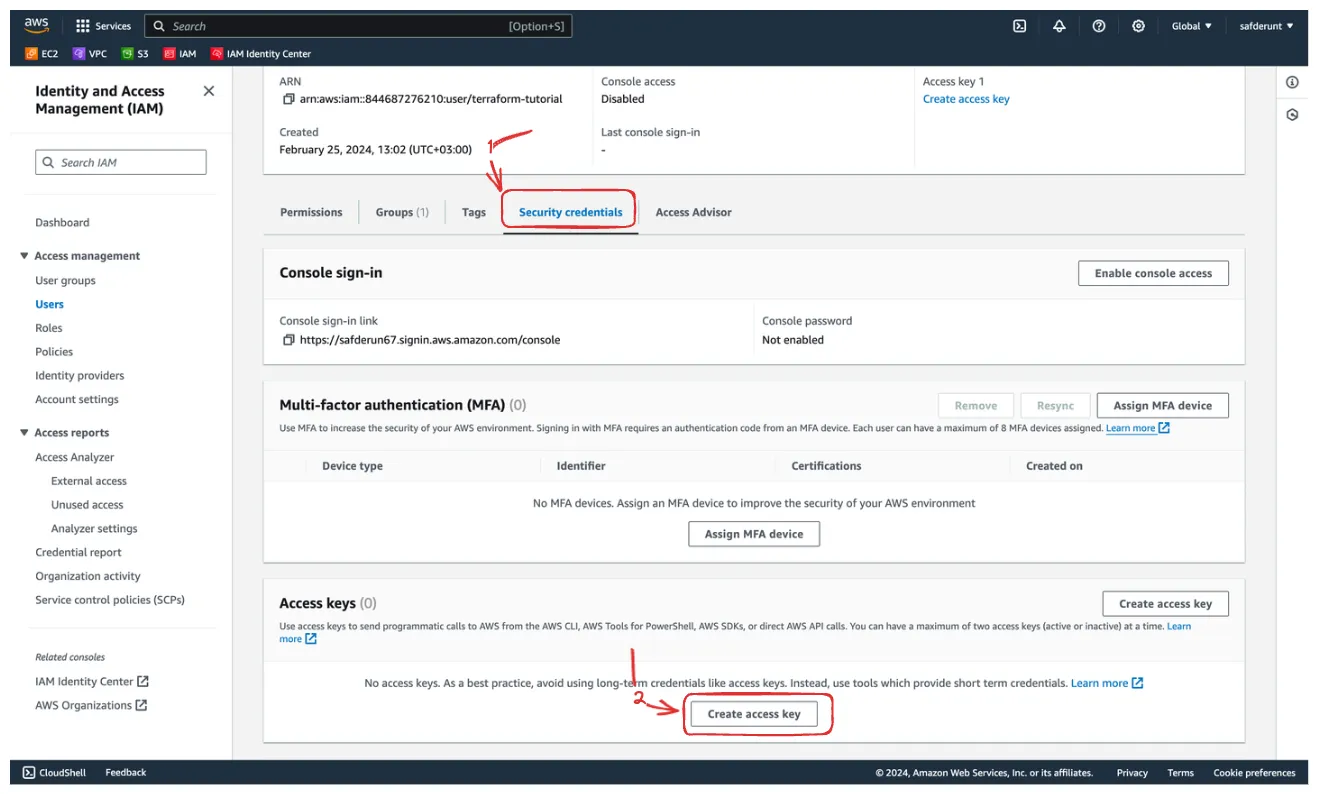
Task: Open Access Analyzer in sidebar
Action: (x=75, y=457)
